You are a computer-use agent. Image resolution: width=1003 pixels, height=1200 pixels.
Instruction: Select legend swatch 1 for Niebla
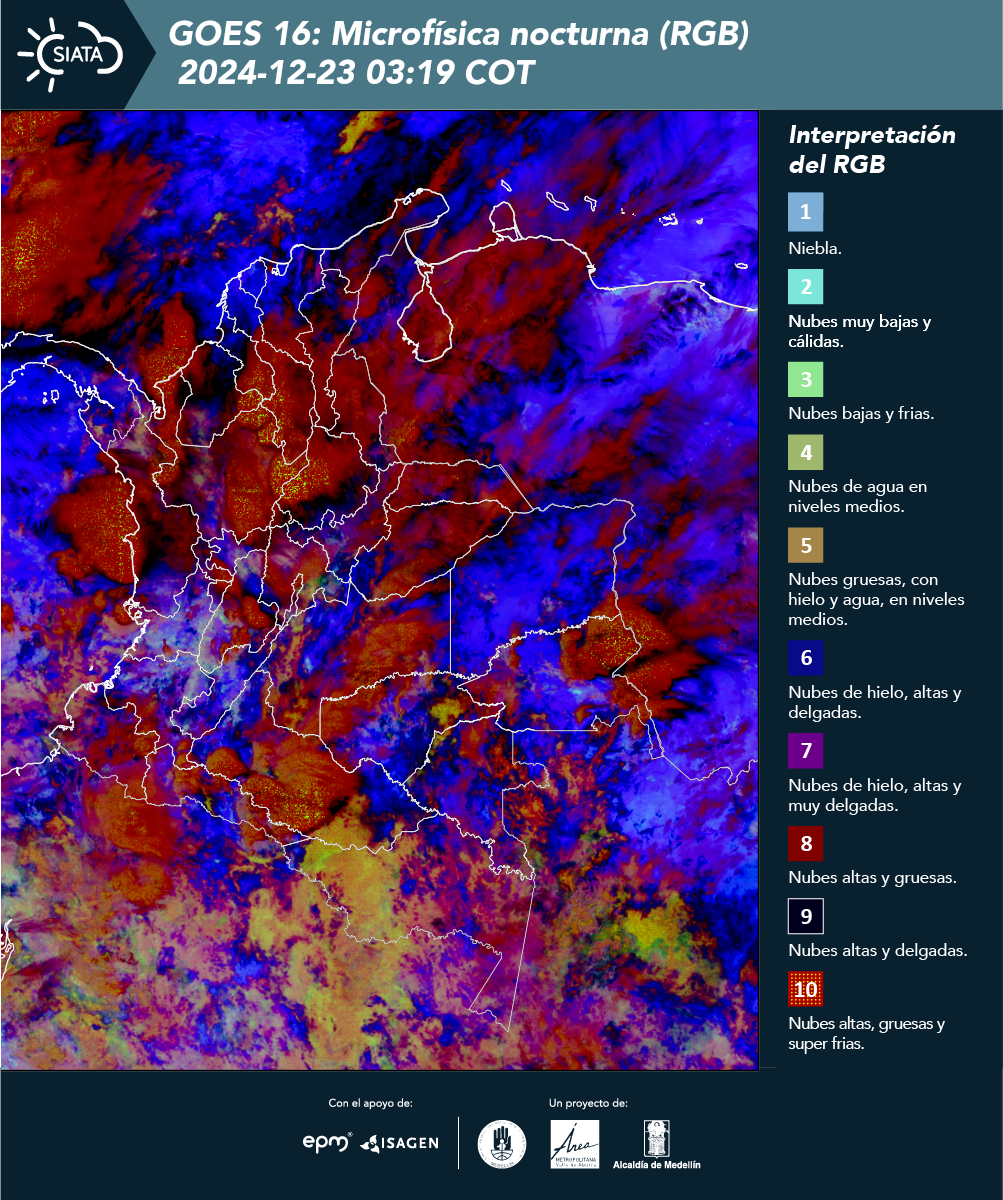[805, 213]
